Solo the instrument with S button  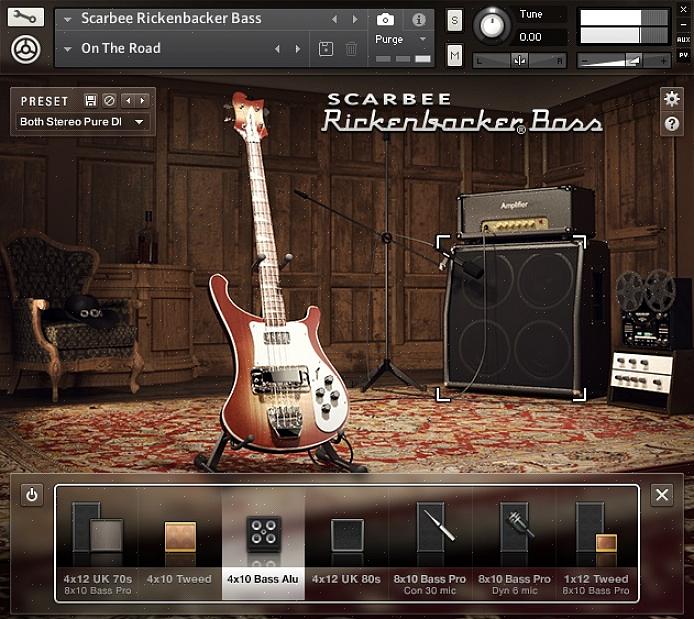pyautogui.click(x=455, y=20)
